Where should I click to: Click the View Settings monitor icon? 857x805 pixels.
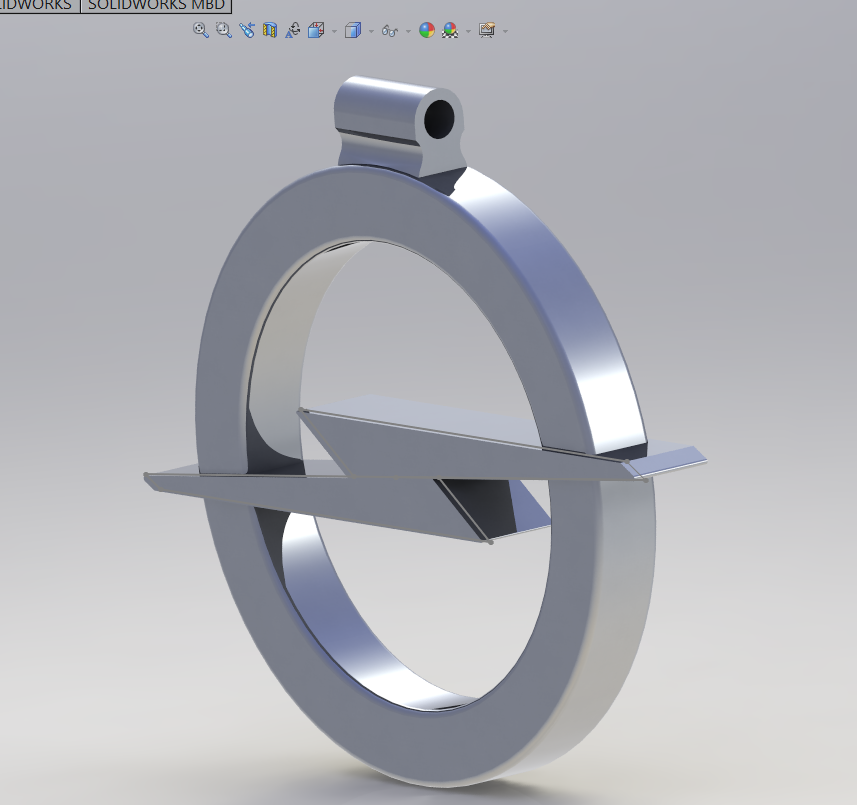[x=487, y=30]
